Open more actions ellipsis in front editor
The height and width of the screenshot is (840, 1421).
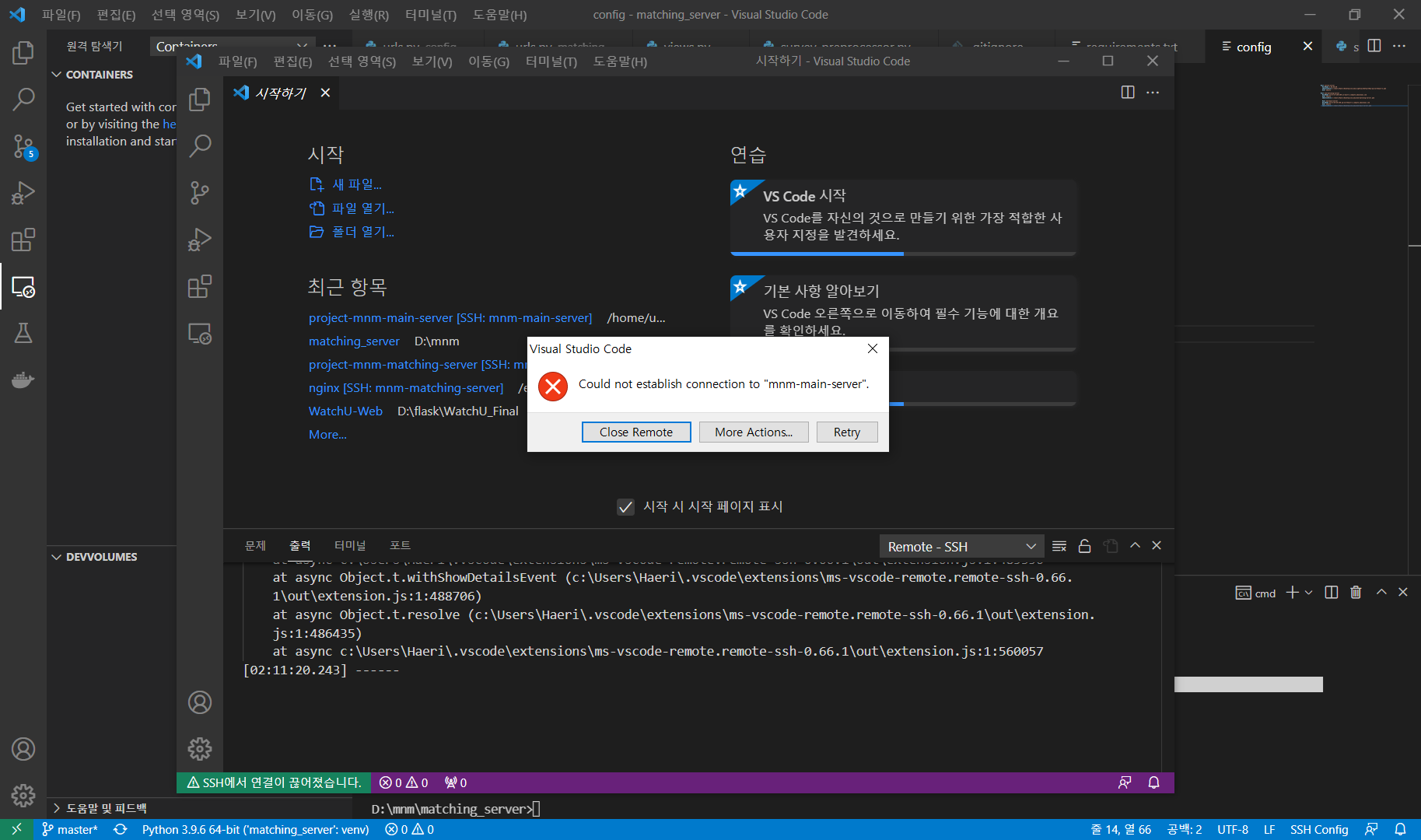click(1153, 93)
